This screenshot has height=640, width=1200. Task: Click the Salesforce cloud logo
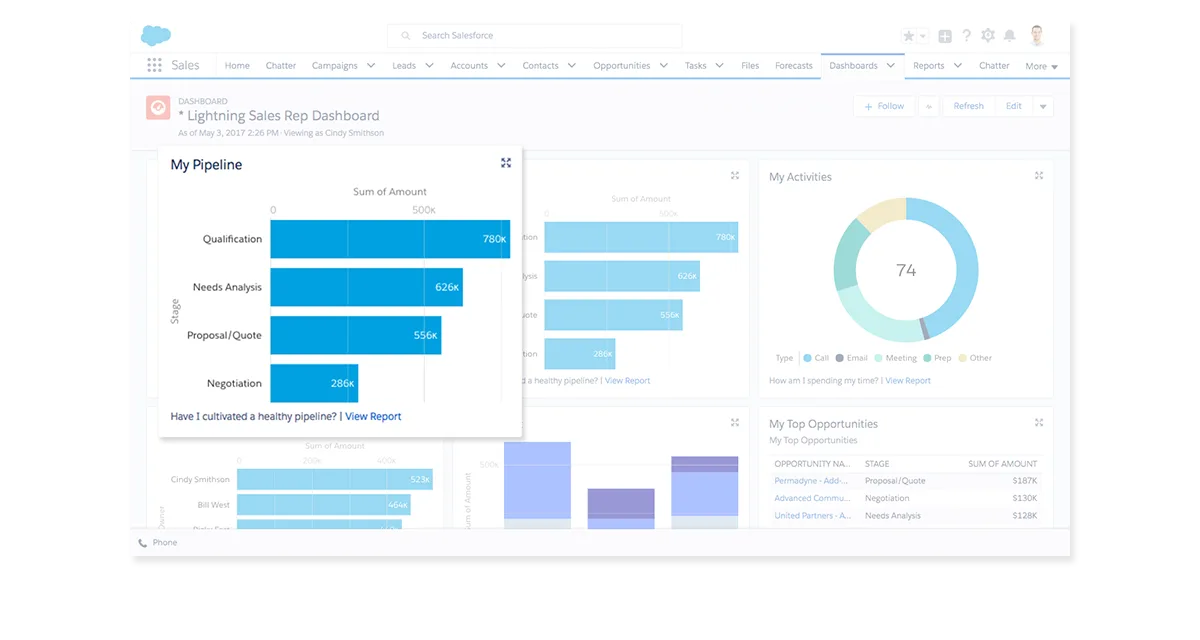click(155, 36)
